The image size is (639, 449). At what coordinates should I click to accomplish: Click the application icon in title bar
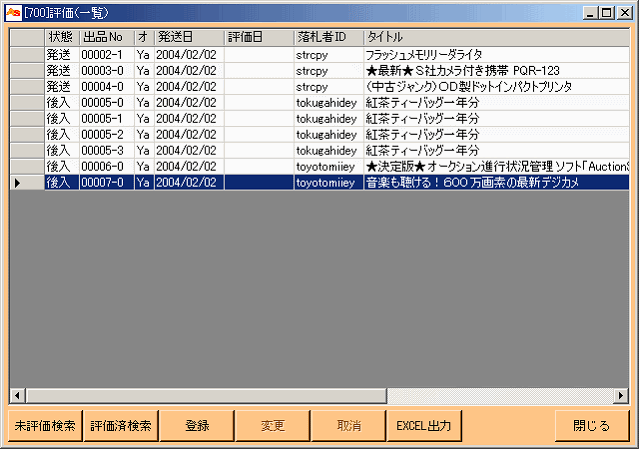(13, 13)
